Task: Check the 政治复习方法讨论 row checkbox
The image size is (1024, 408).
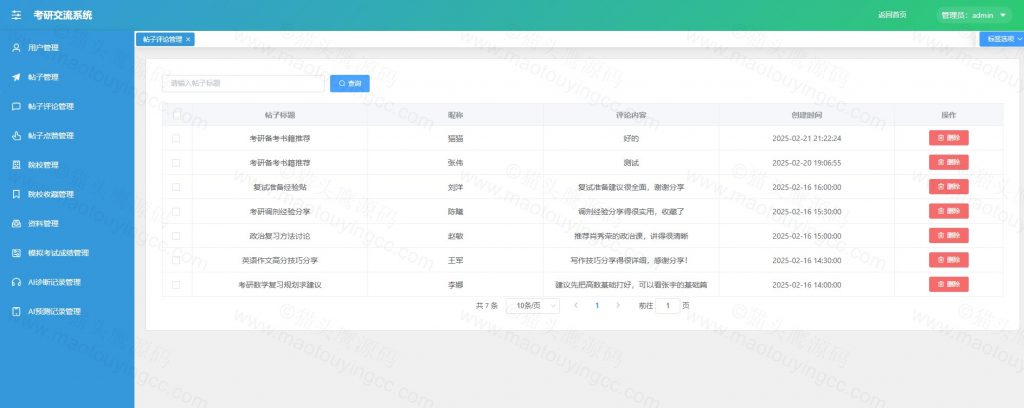Action: (x=176, y=236)
